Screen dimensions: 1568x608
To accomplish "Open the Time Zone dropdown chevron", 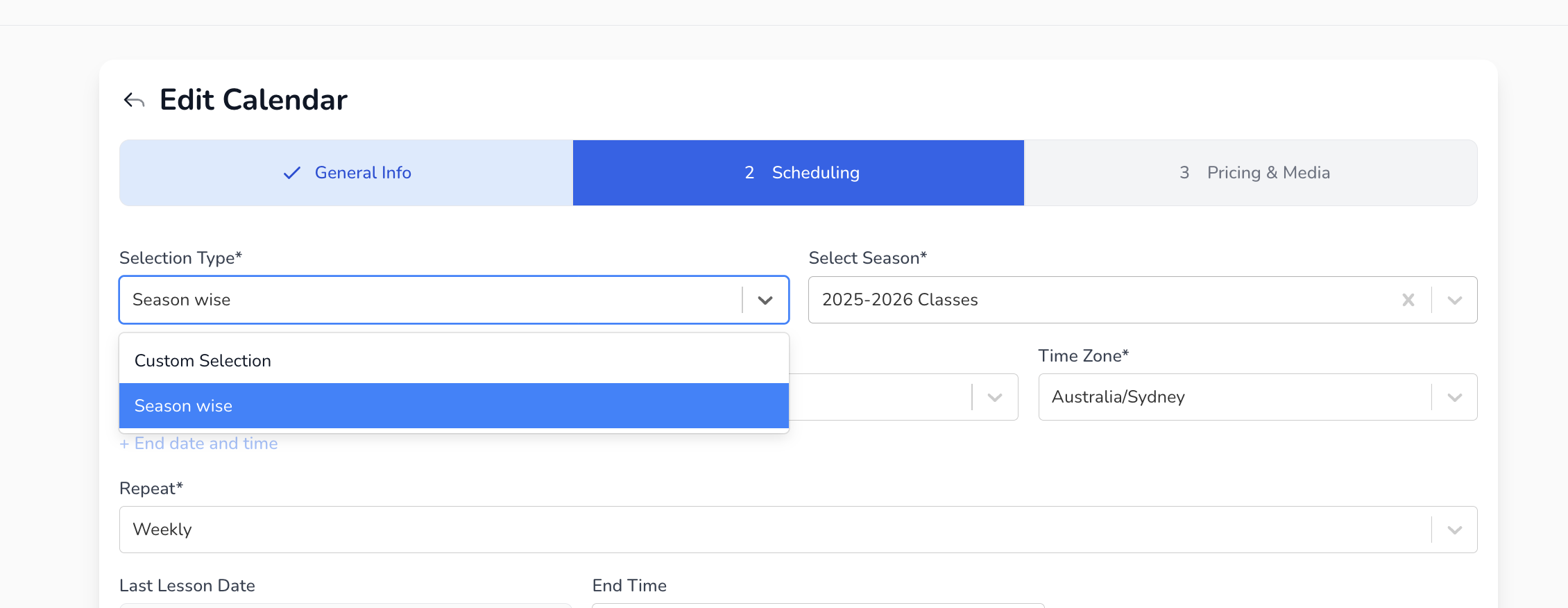I will click(x=1454, y=397).
